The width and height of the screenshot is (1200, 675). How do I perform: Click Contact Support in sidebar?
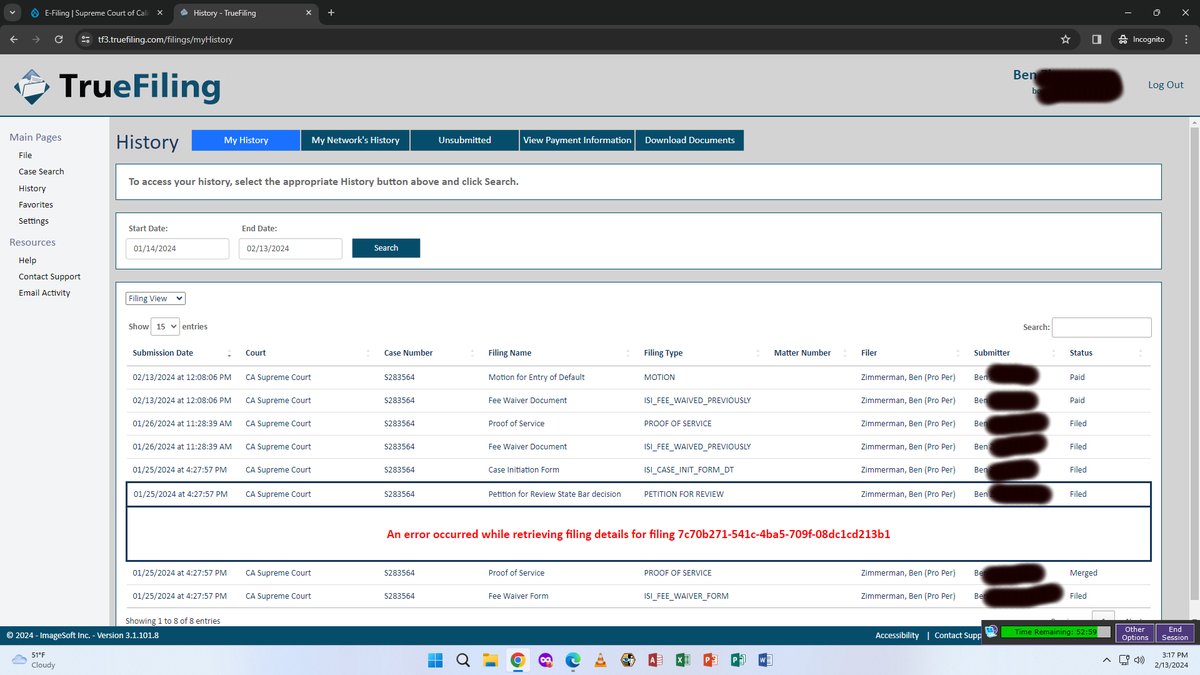(49, 276)
